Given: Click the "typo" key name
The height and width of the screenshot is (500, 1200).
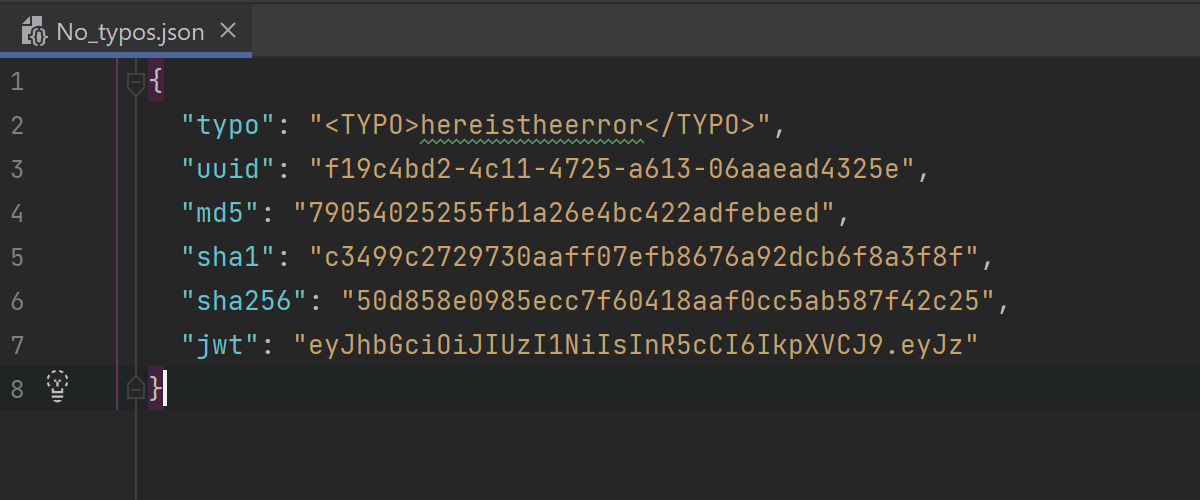Looking at the screenshot, I should 227,125.
